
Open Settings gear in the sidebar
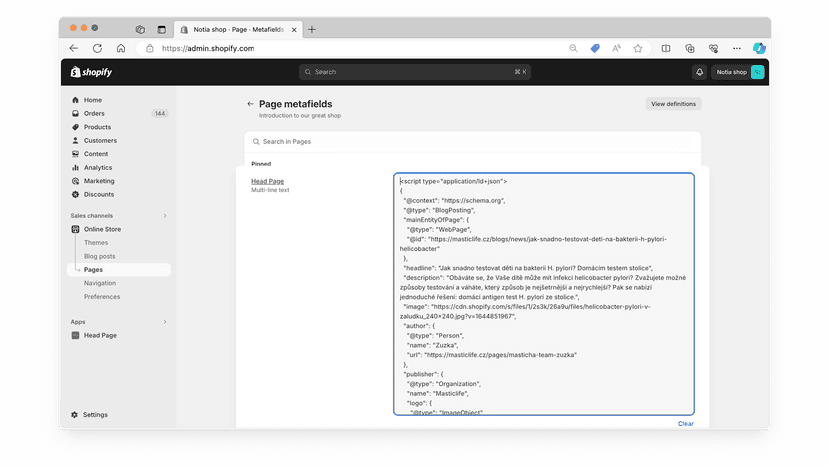coord(74,415)
